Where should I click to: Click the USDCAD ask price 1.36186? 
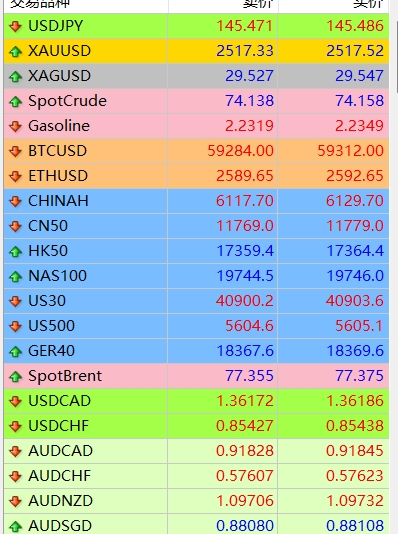point(355,401)
